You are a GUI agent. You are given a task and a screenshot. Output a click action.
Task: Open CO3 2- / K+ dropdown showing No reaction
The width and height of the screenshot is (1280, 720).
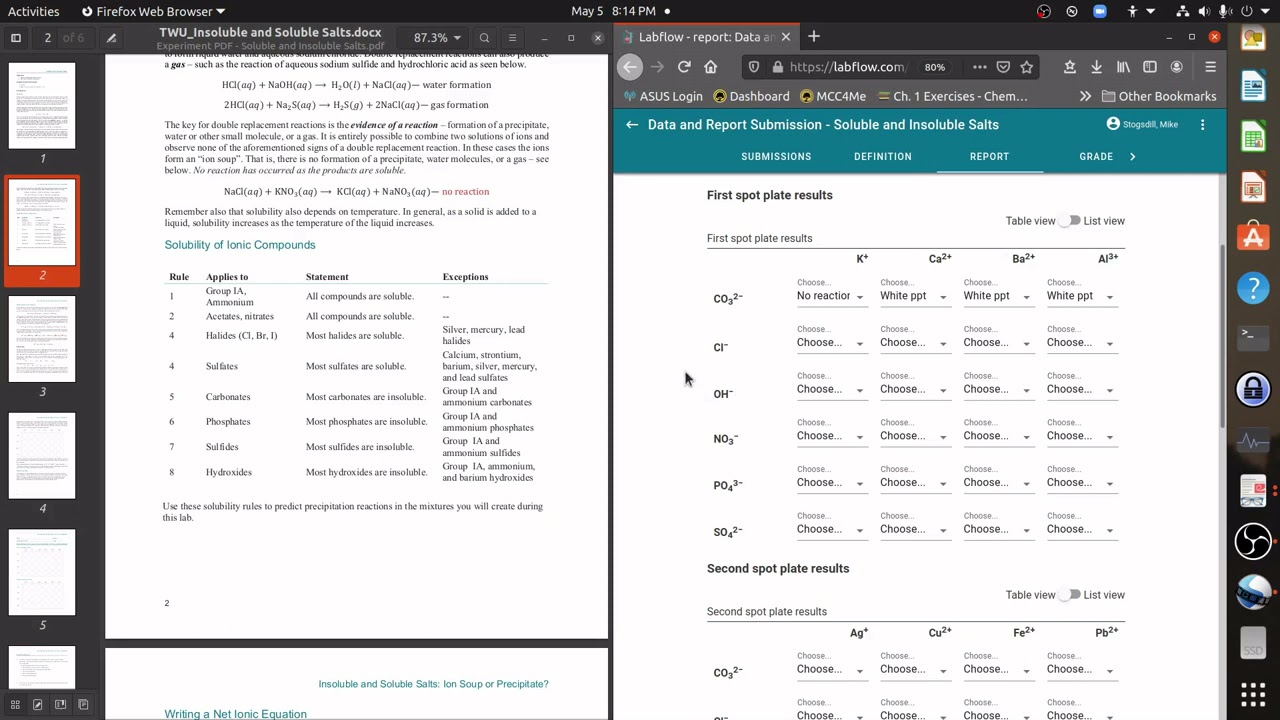[x=830, y=296]
